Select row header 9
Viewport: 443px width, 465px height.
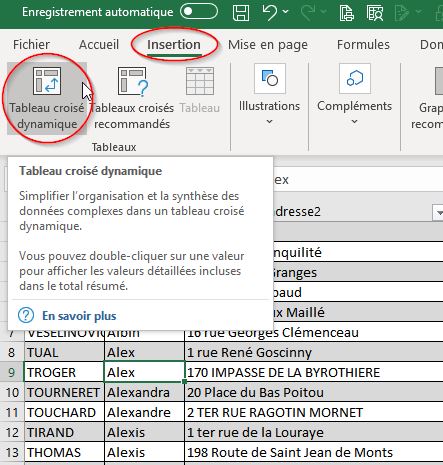[12, 372]
